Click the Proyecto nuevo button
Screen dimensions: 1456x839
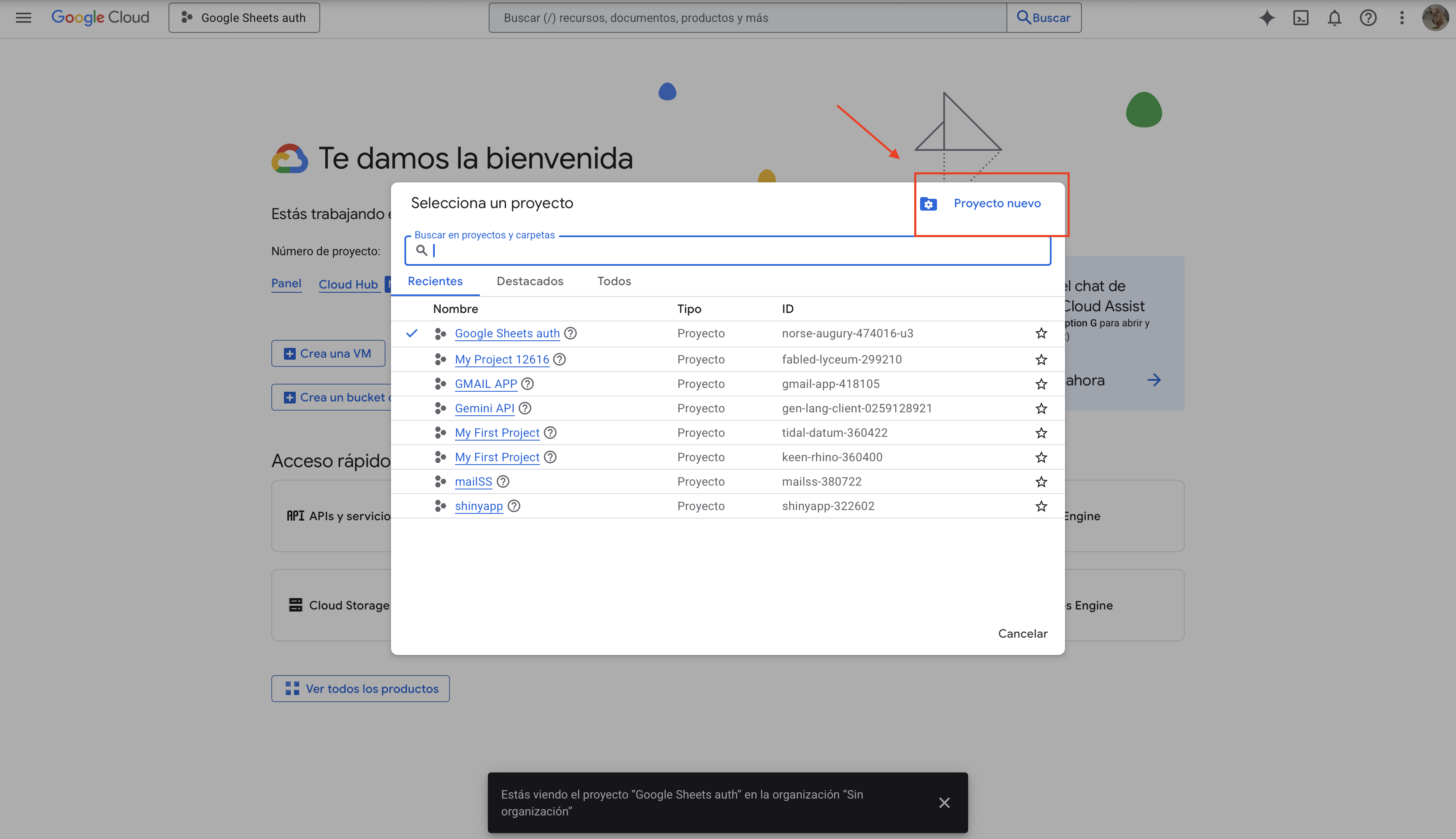tap(997, 203)
